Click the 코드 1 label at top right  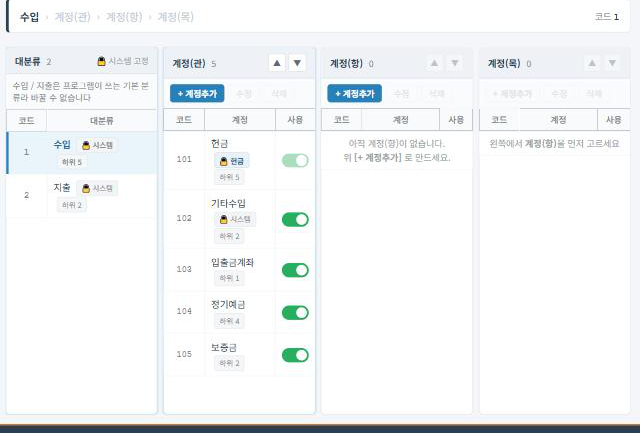(x=607, y=17)
